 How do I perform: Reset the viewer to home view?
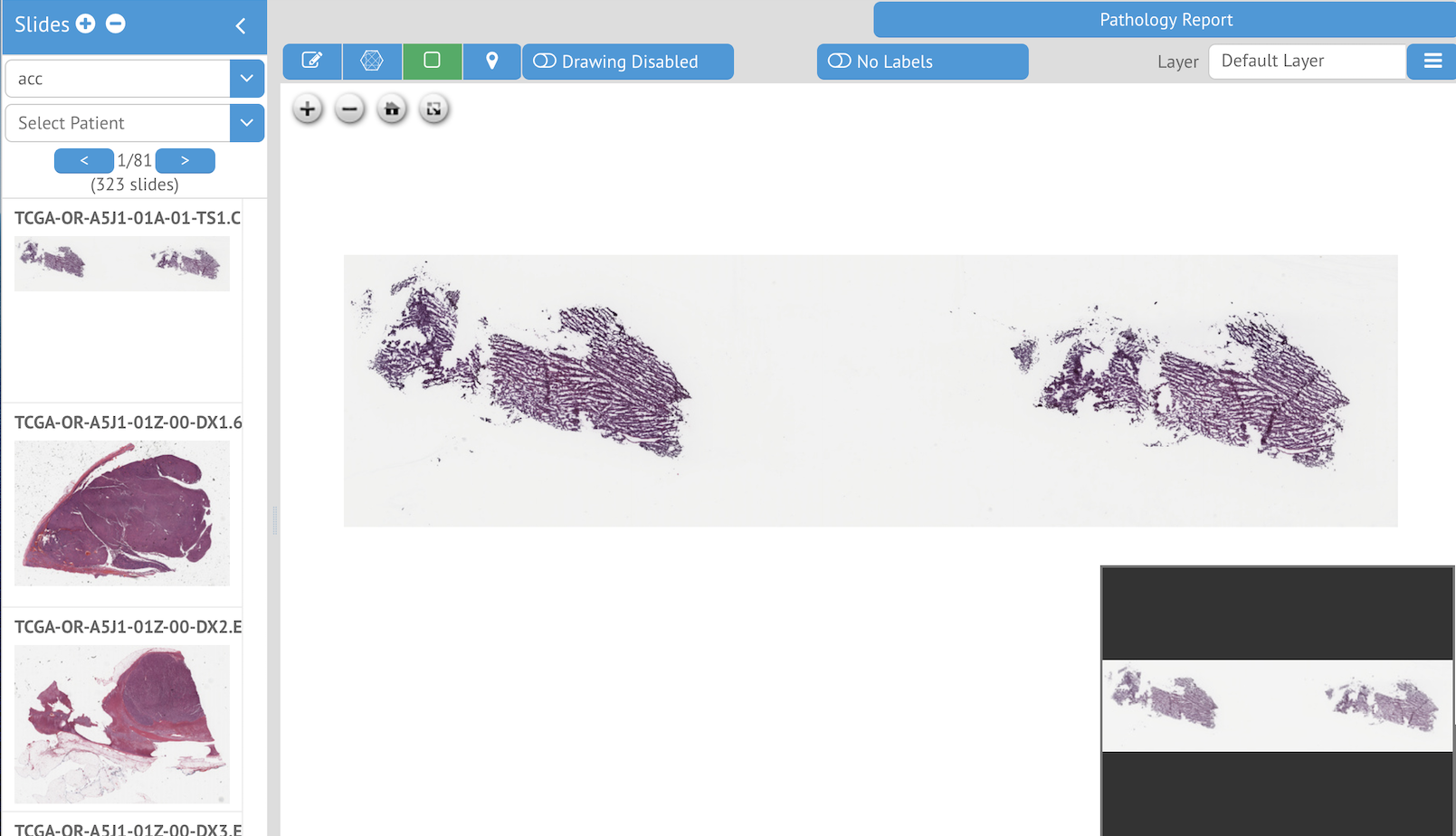(x=392, y=109)
